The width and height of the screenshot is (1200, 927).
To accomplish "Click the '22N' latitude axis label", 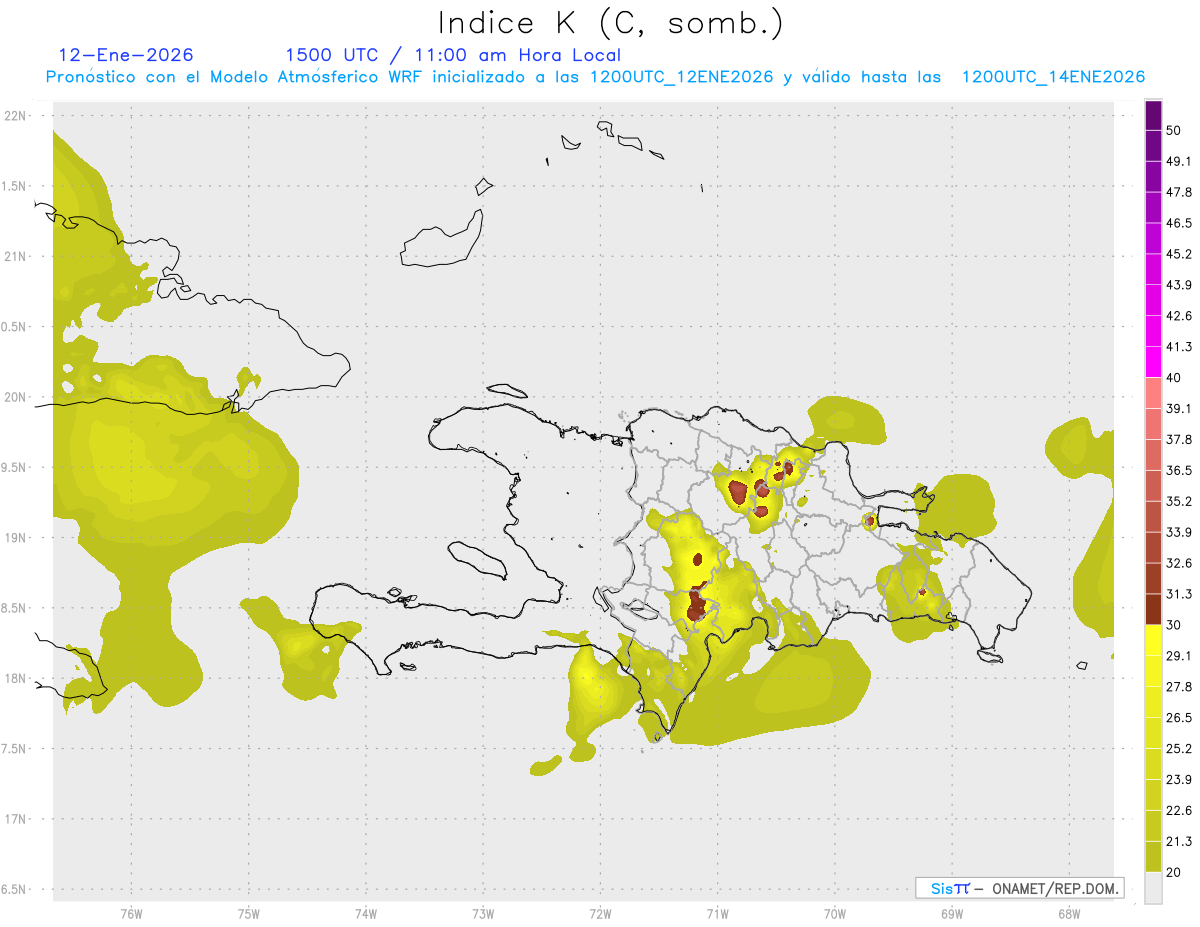I will tap(17, 116).
